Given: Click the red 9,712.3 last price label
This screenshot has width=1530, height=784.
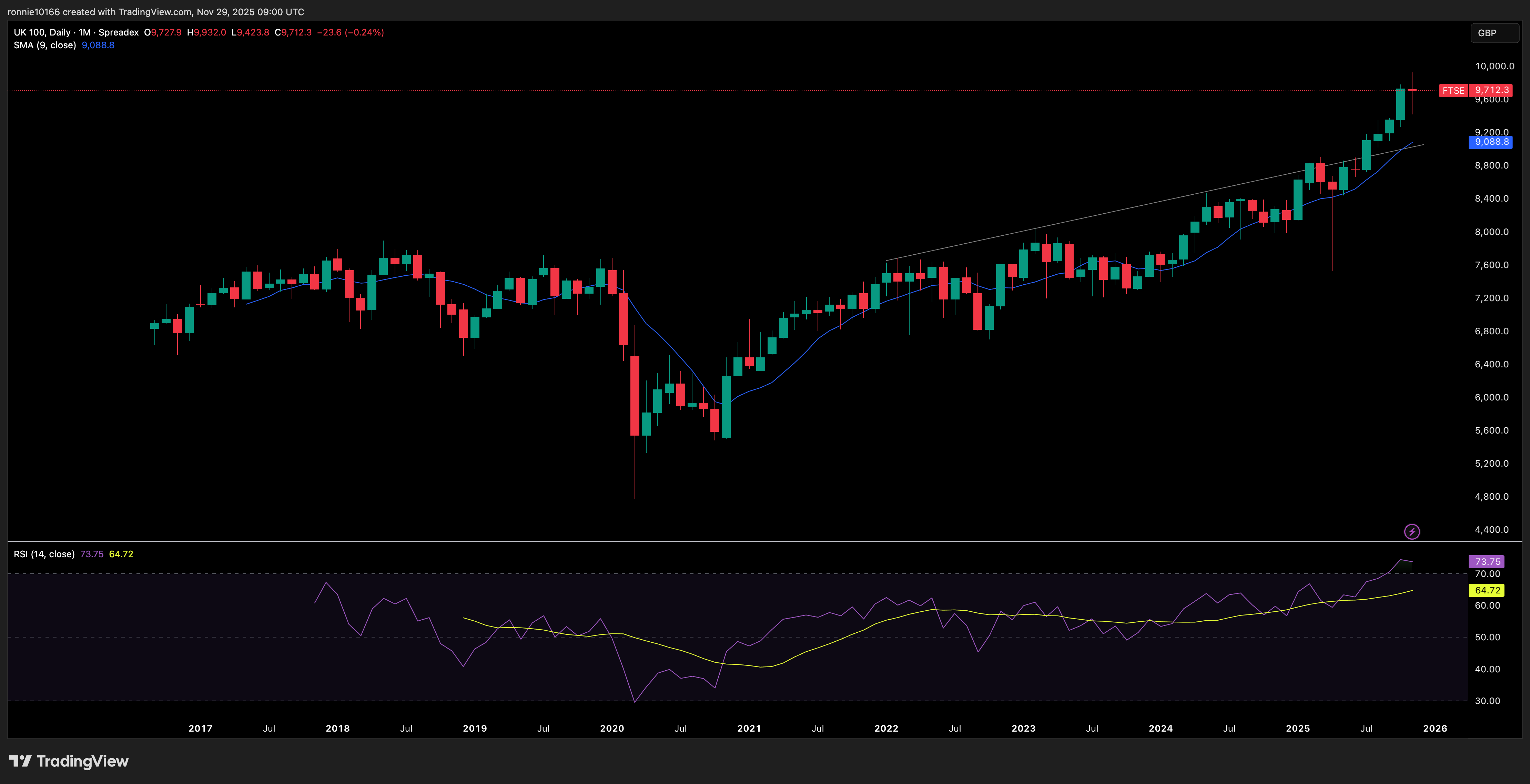Looking at the screenshot, I should [x=1491, y=90].
